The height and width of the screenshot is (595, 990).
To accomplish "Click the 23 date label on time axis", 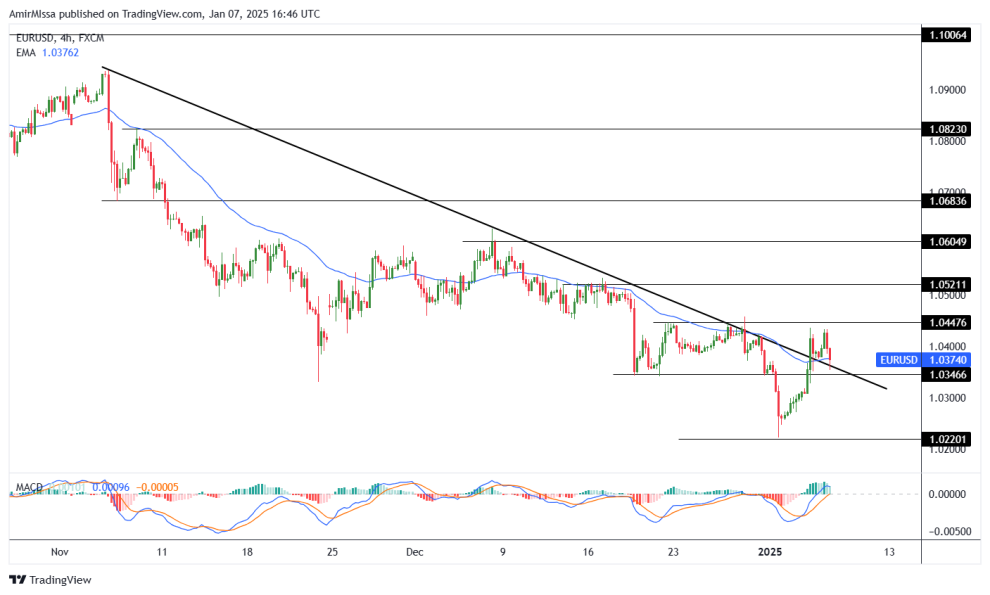I will [673, 552].
